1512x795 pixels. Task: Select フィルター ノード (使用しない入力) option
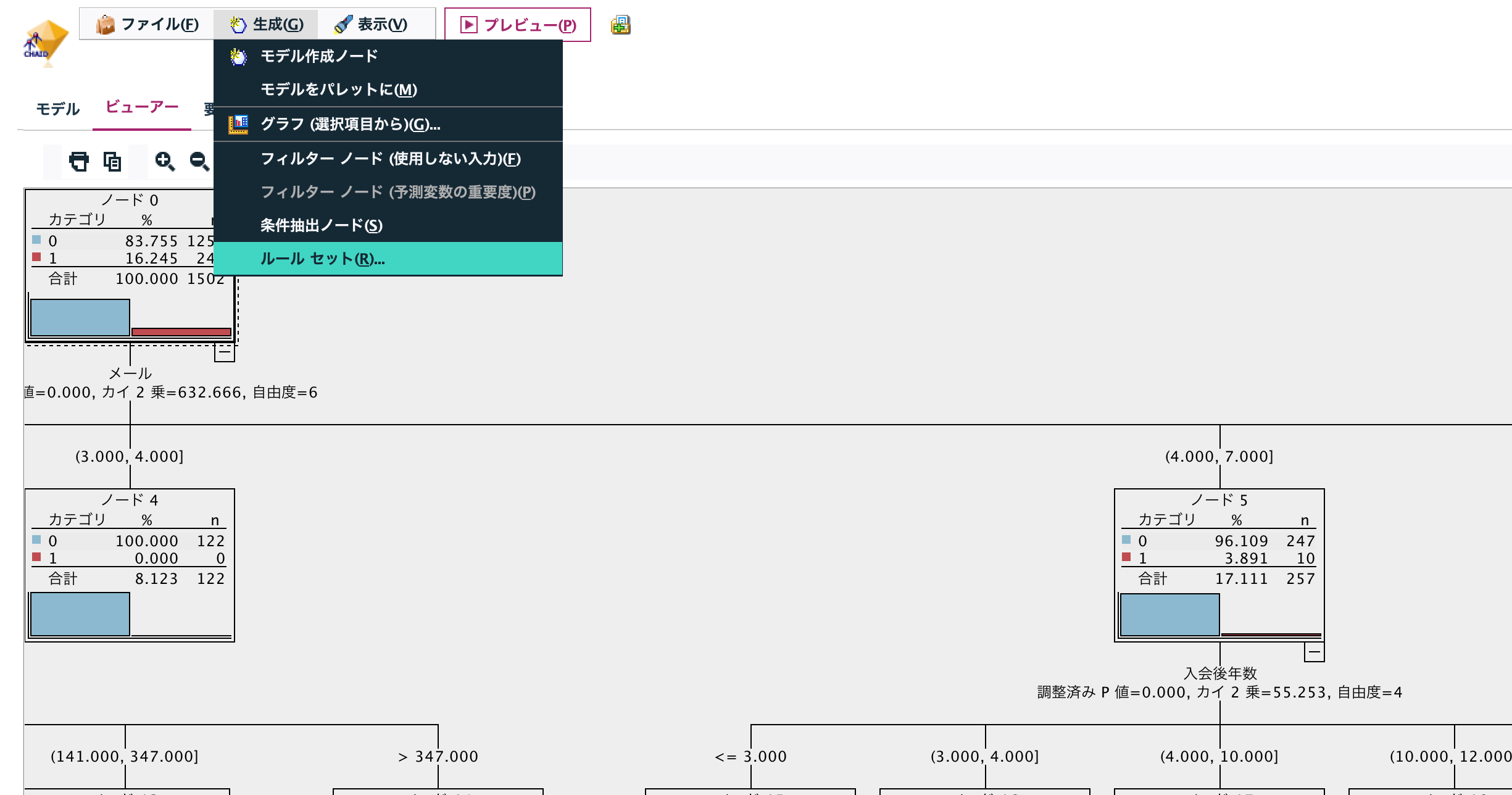click(x=390, y=159)
